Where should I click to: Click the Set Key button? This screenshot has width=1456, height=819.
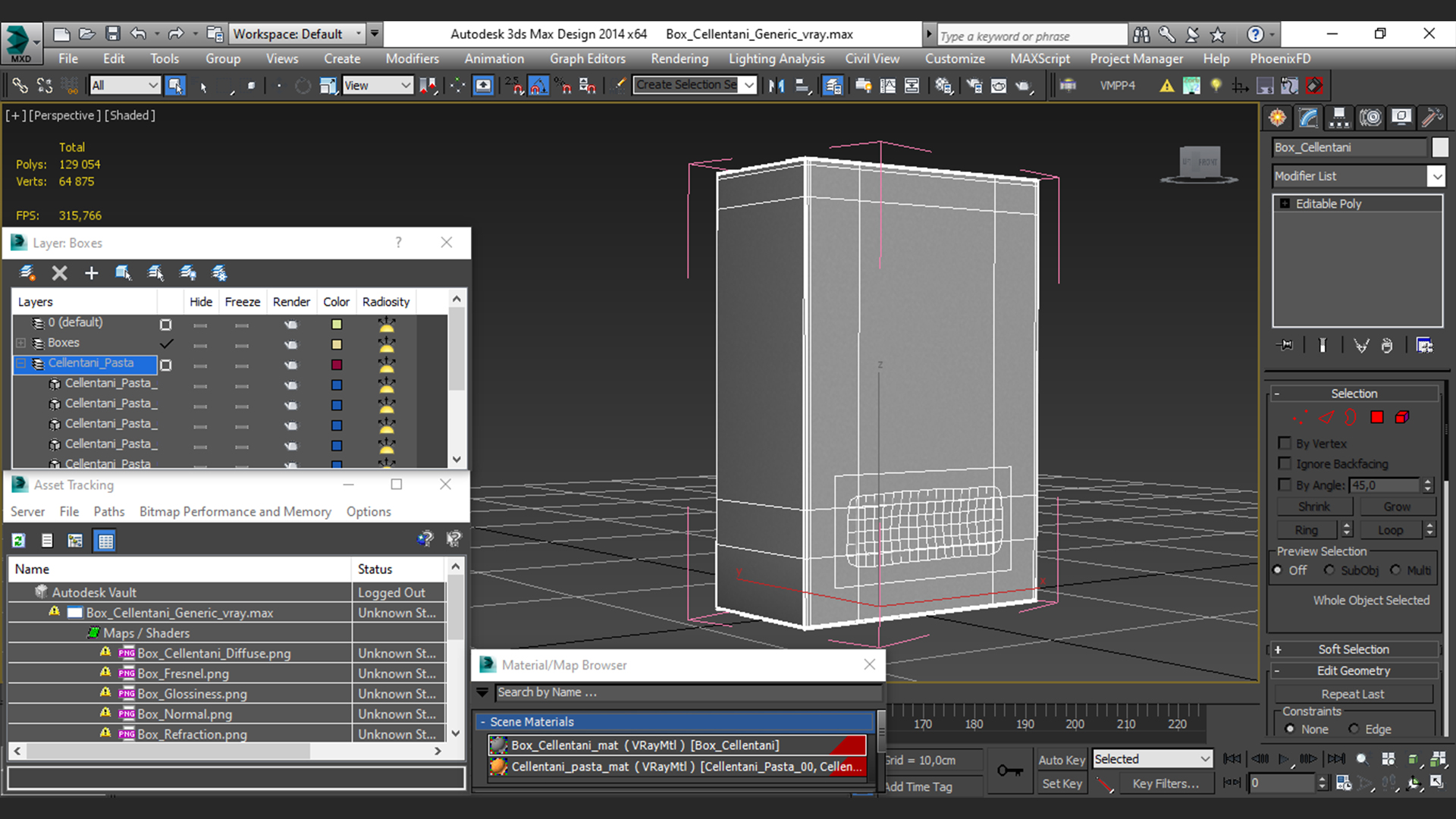click(x=1062, y=783)
